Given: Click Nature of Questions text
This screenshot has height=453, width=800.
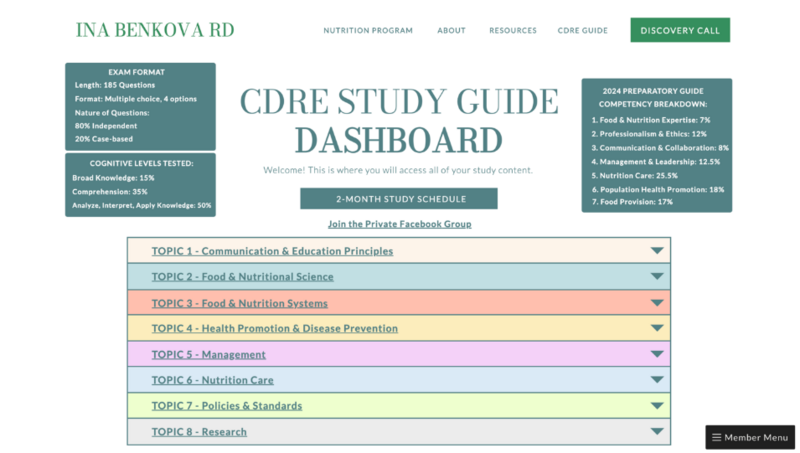Looking at the screenshot, I should click(x=112, y=113).
